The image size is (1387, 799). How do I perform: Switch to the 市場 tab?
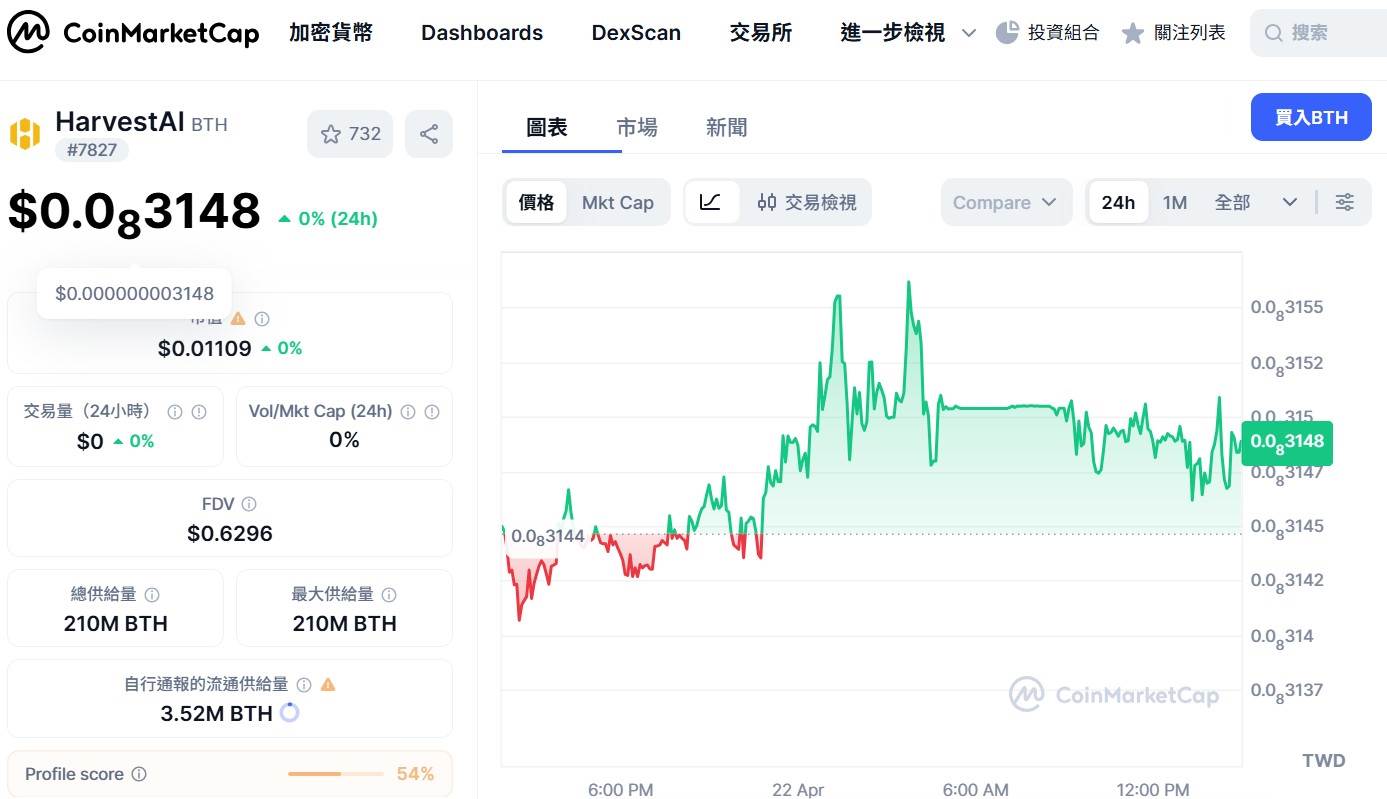637,127
